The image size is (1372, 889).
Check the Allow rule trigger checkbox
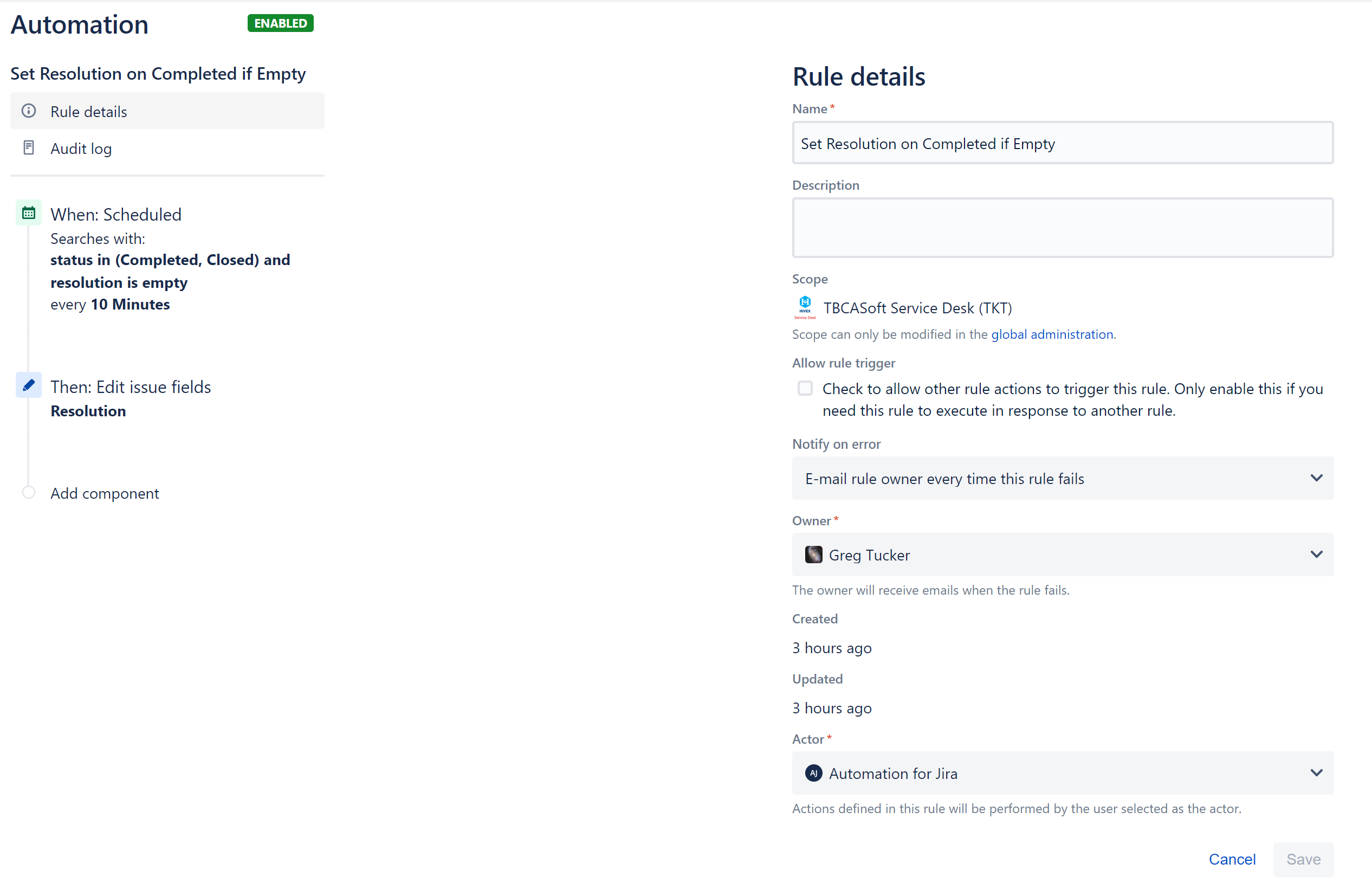805,389
